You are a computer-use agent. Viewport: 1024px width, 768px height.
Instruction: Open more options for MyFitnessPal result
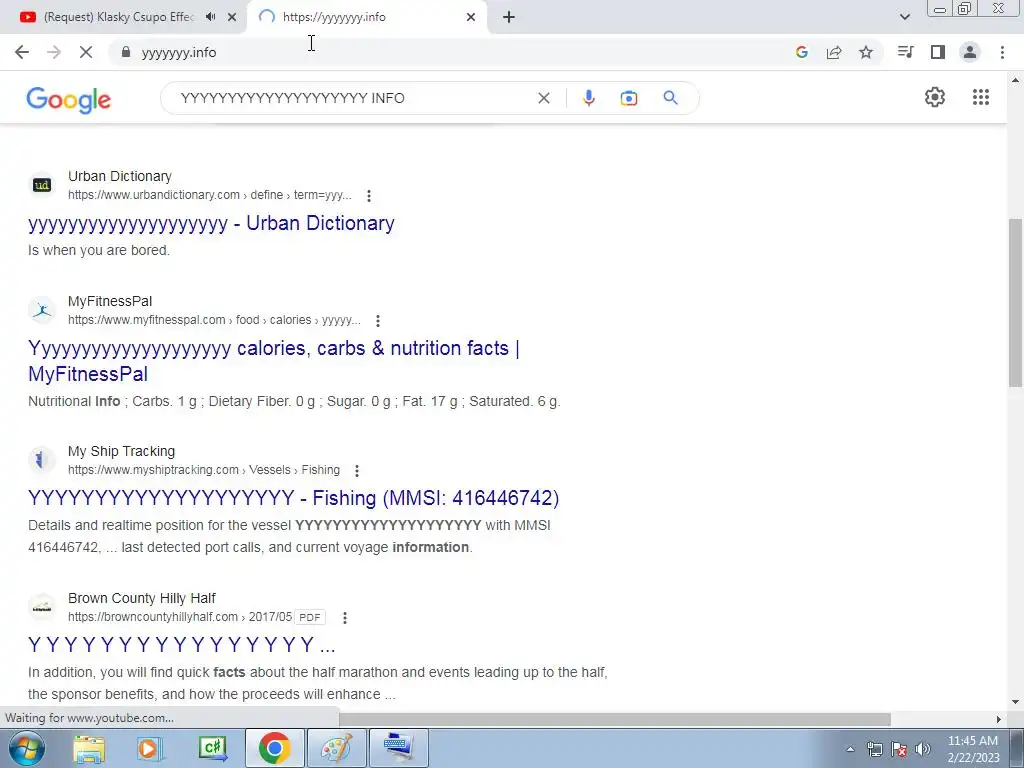[x=377, y=321]
